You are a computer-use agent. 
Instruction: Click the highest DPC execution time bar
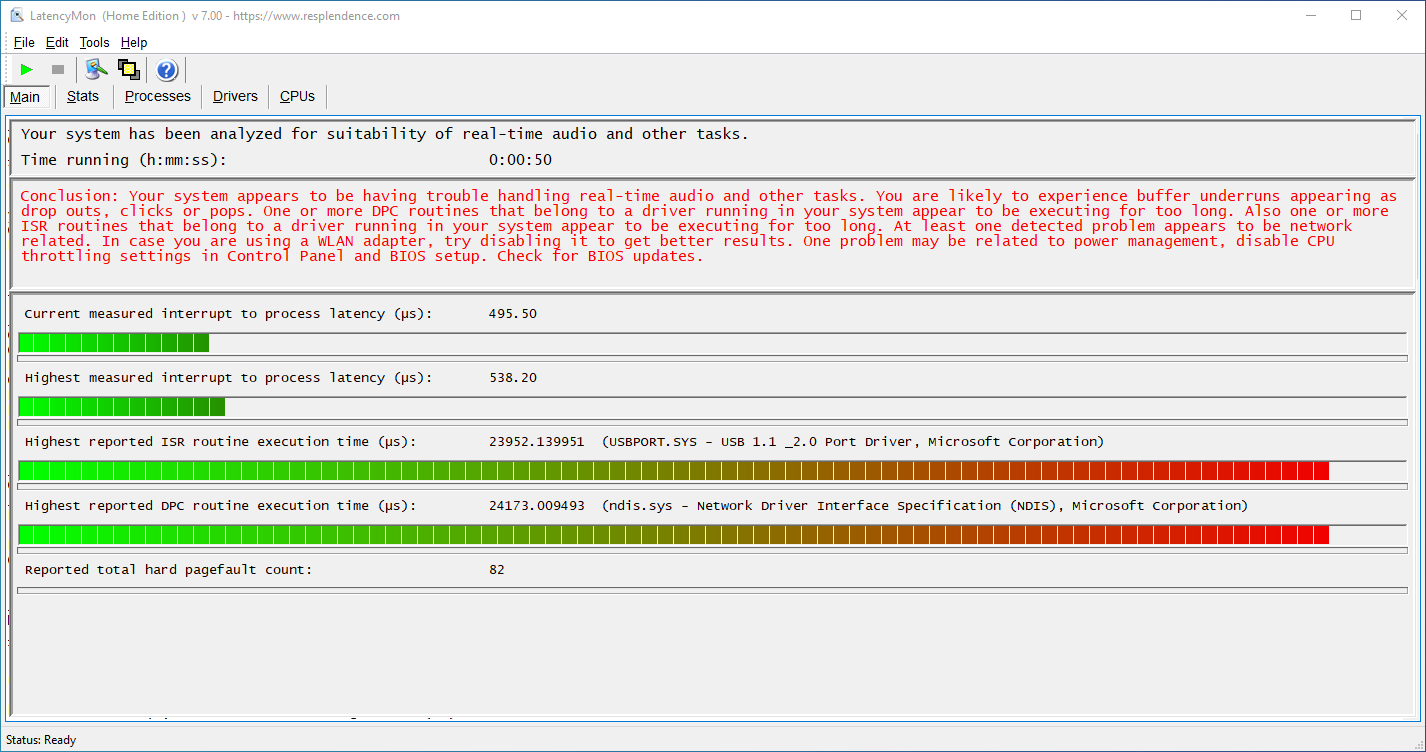coord(712,535)
